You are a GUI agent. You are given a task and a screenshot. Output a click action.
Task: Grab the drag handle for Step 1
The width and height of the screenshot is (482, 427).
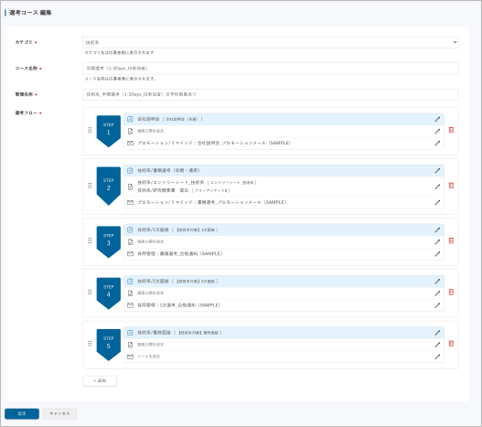[90, 130]
